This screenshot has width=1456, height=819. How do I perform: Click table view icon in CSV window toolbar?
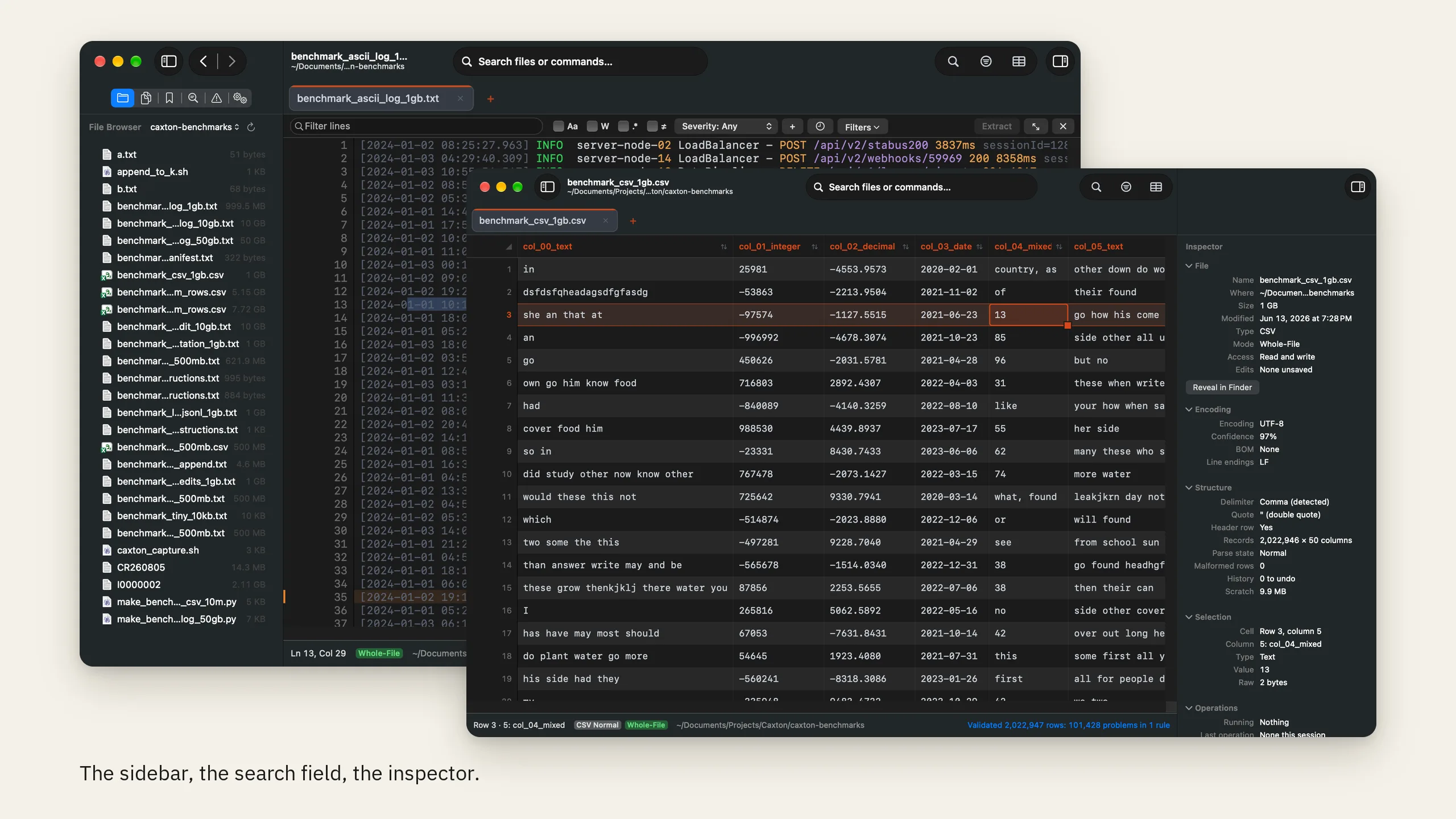(x=1156, y=187)
